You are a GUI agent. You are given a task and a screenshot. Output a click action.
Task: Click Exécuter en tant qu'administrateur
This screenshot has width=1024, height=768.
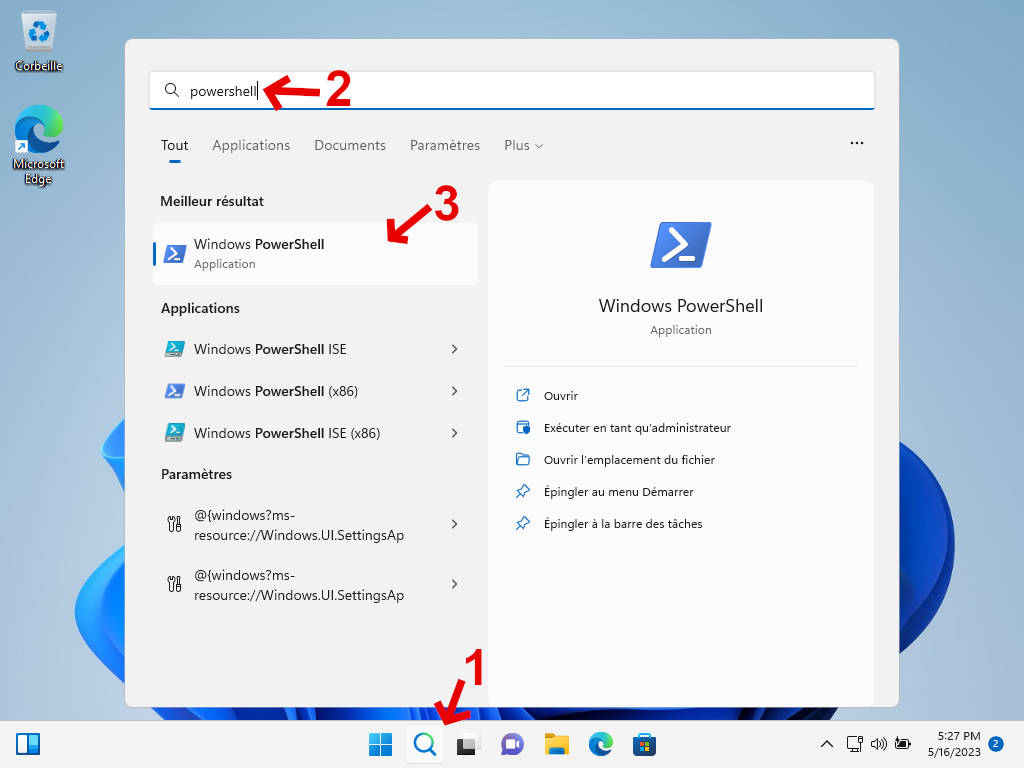tap(637, 428)
